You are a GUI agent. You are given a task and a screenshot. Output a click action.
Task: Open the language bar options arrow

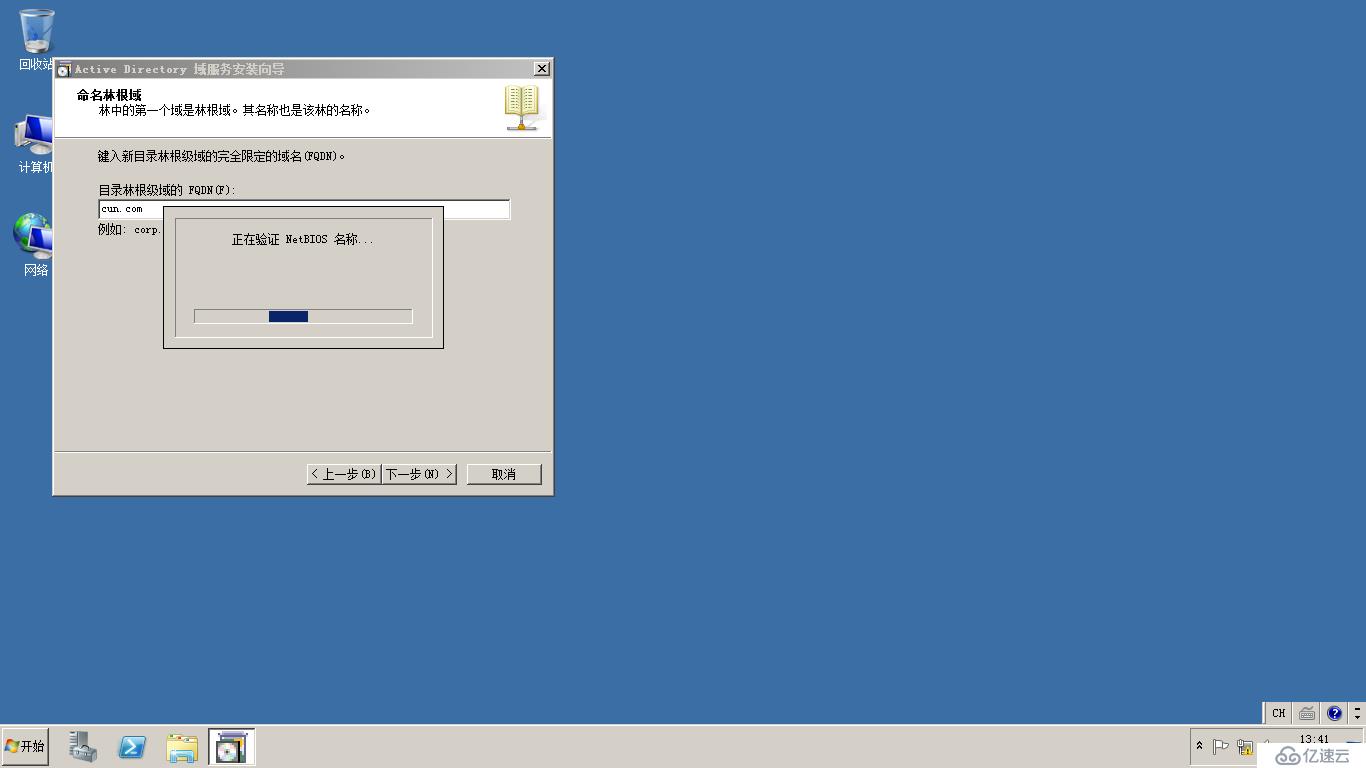tap(1357, 713)
